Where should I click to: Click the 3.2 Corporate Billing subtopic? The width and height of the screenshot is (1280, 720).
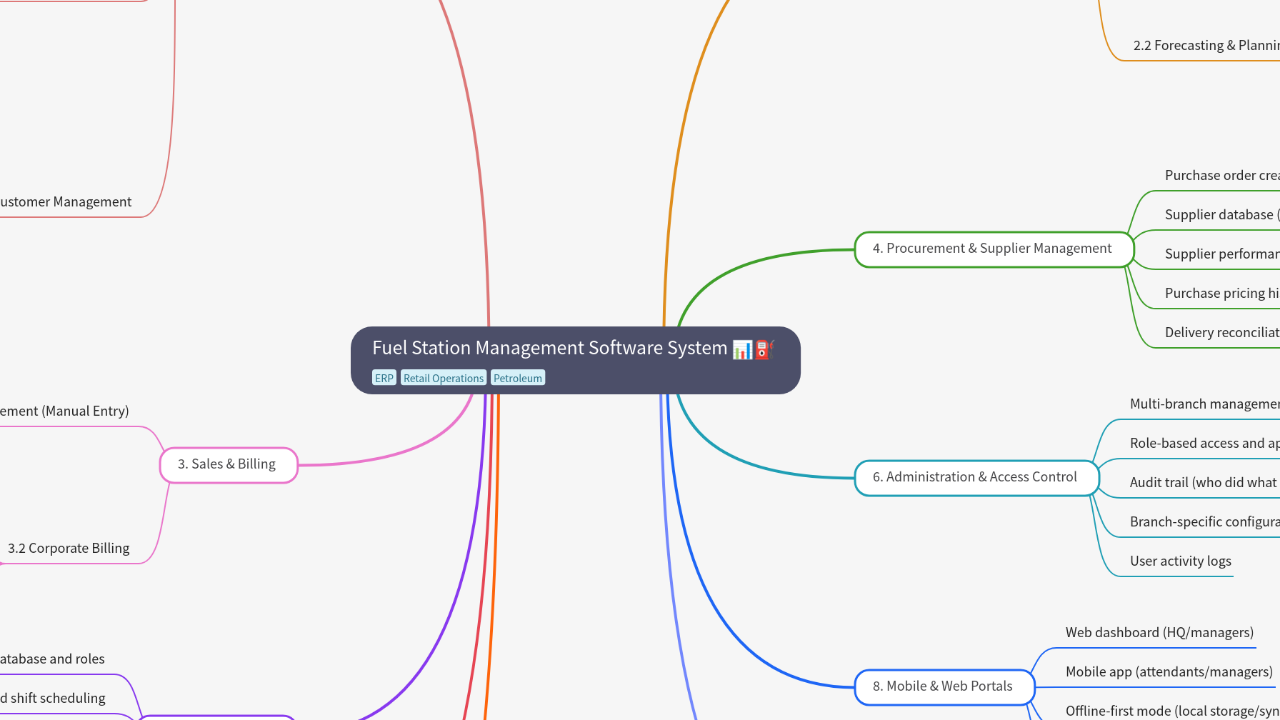coord(68,548)
